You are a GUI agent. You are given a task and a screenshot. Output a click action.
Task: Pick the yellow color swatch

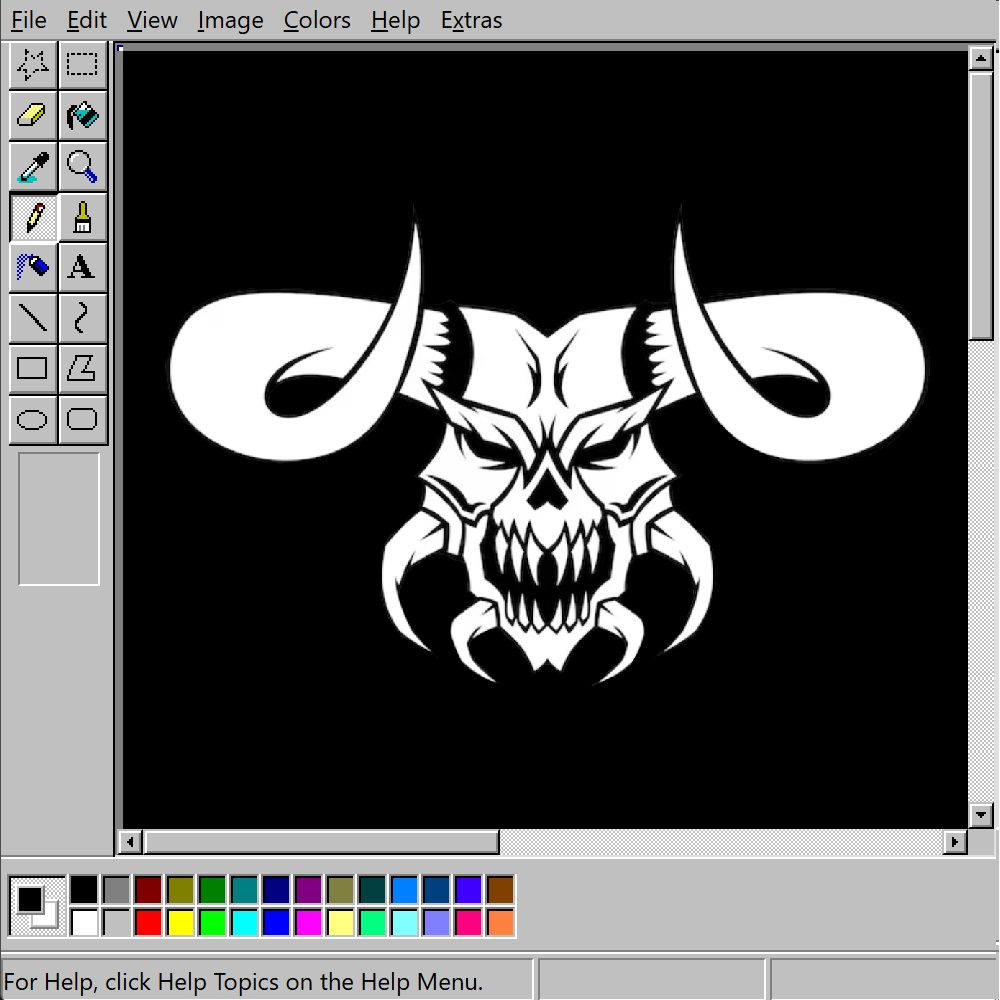pyautogui.click(x=180, y=922)
